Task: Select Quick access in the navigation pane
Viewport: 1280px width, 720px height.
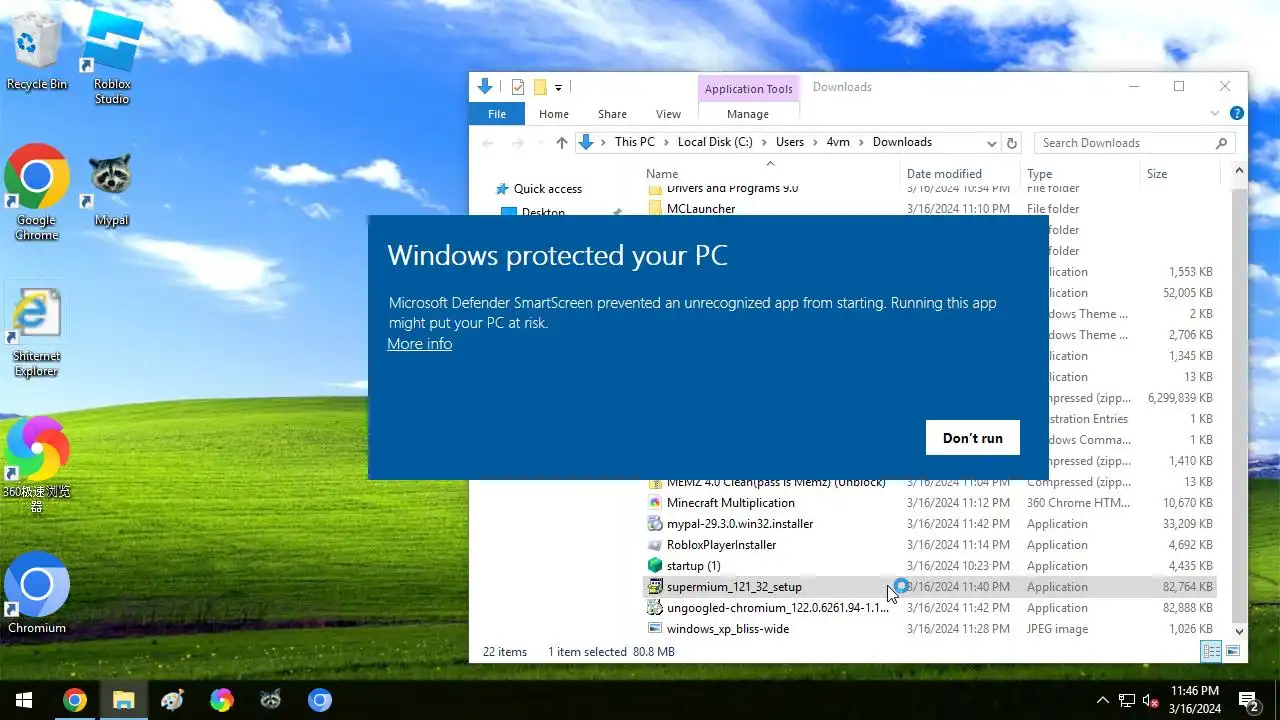Action: [547, 189]
